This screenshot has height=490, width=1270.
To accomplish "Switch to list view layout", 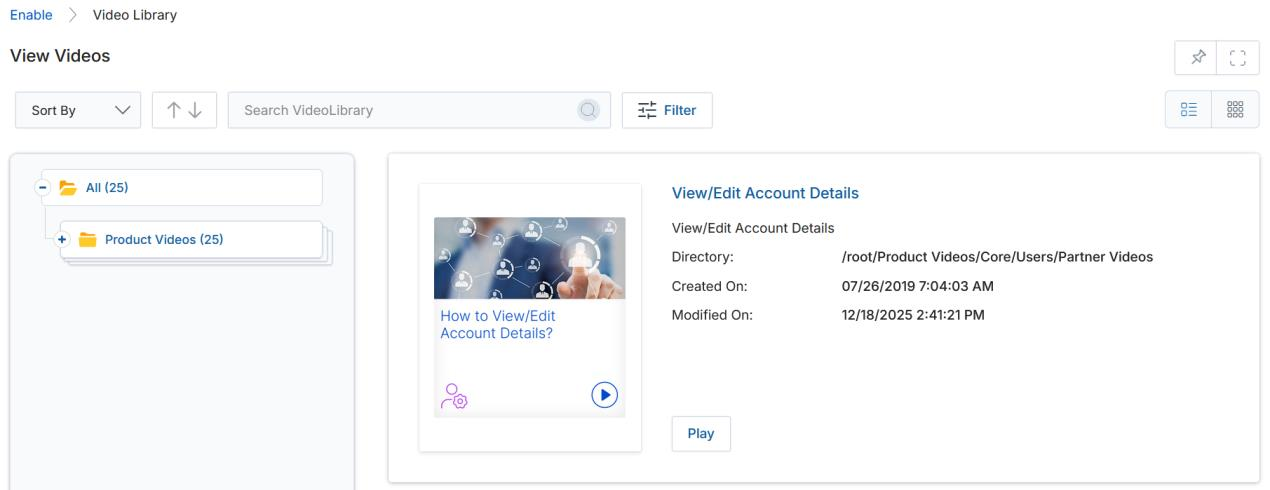I will [1188, 111].
